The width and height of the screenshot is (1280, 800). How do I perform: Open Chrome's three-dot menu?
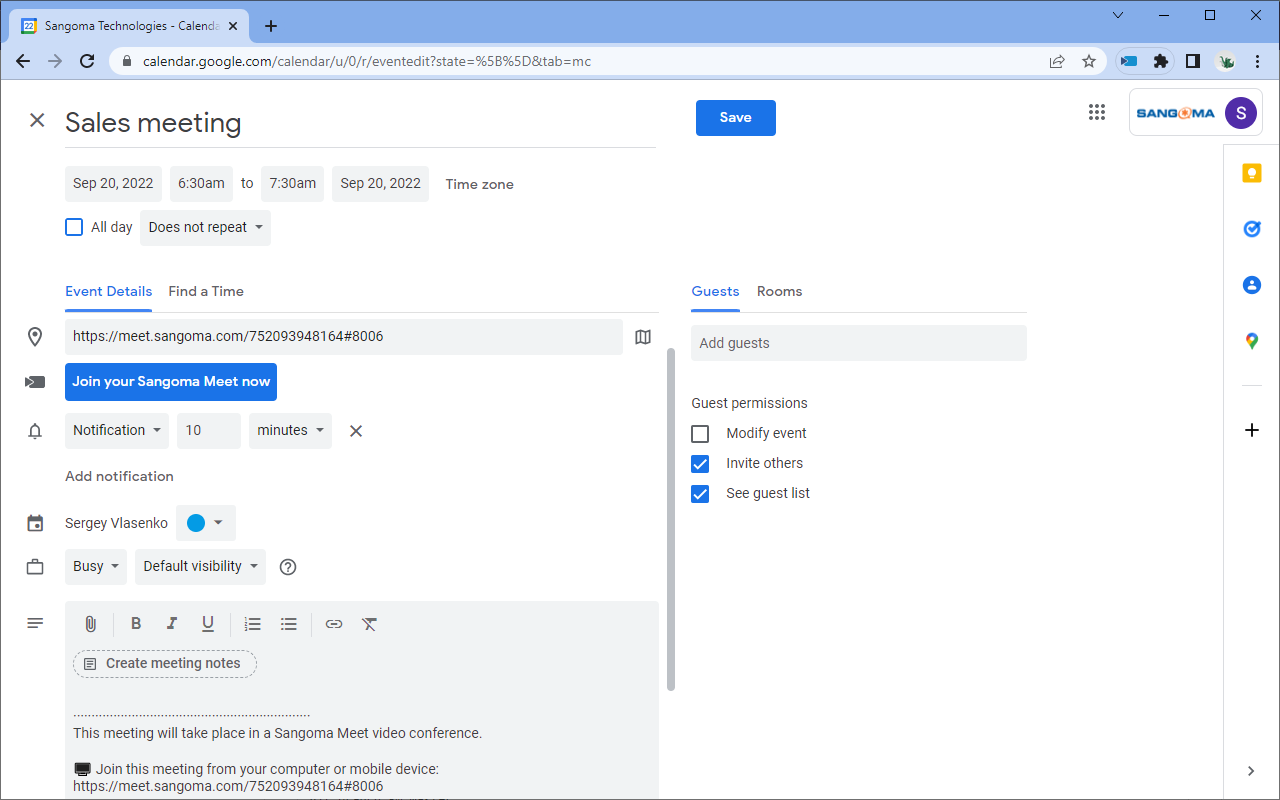click(x=1257, y=61)
